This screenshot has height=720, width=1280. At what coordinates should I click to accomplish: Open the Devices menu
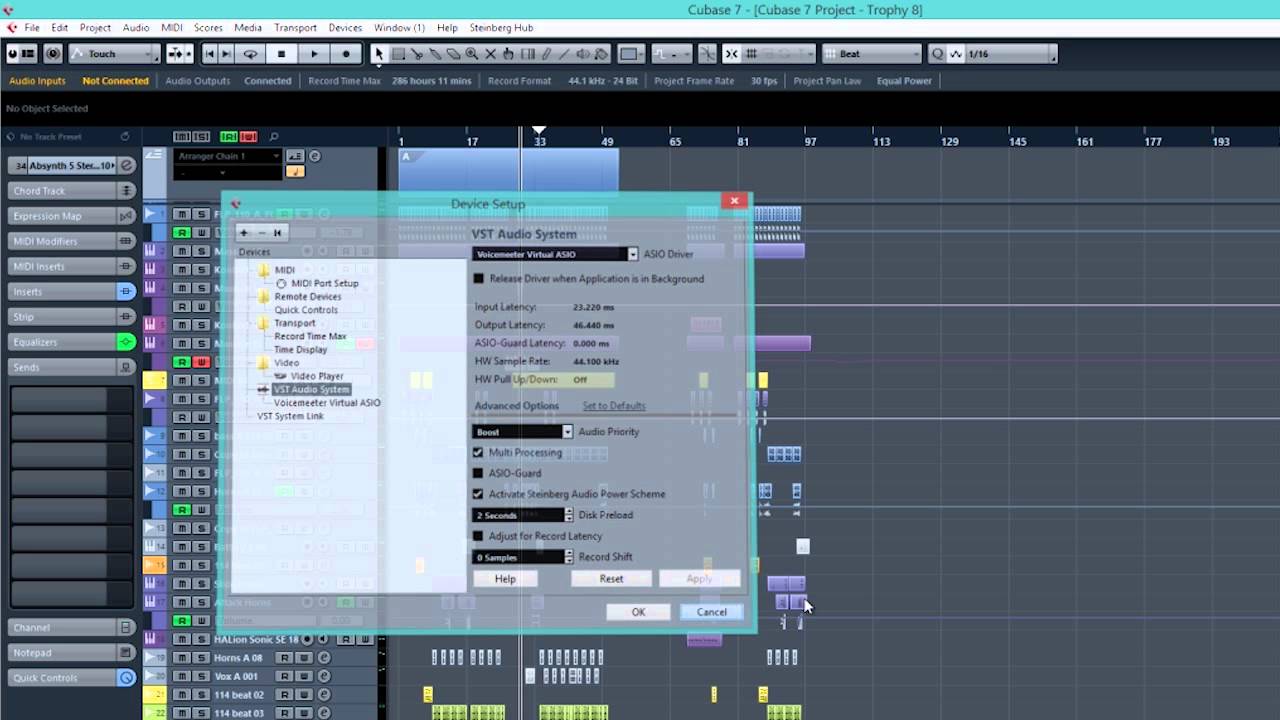coord(345,27)
